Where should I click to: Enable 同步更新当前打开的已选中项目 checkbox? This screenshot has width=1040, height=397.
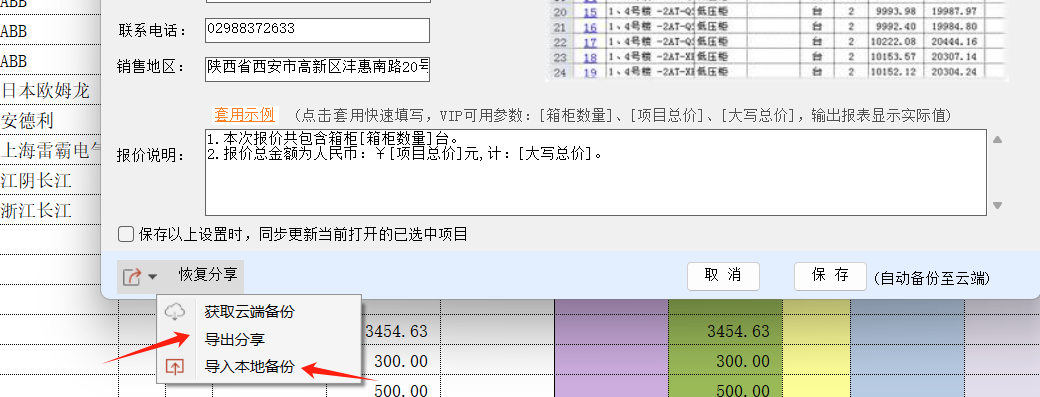pos(126,234)
